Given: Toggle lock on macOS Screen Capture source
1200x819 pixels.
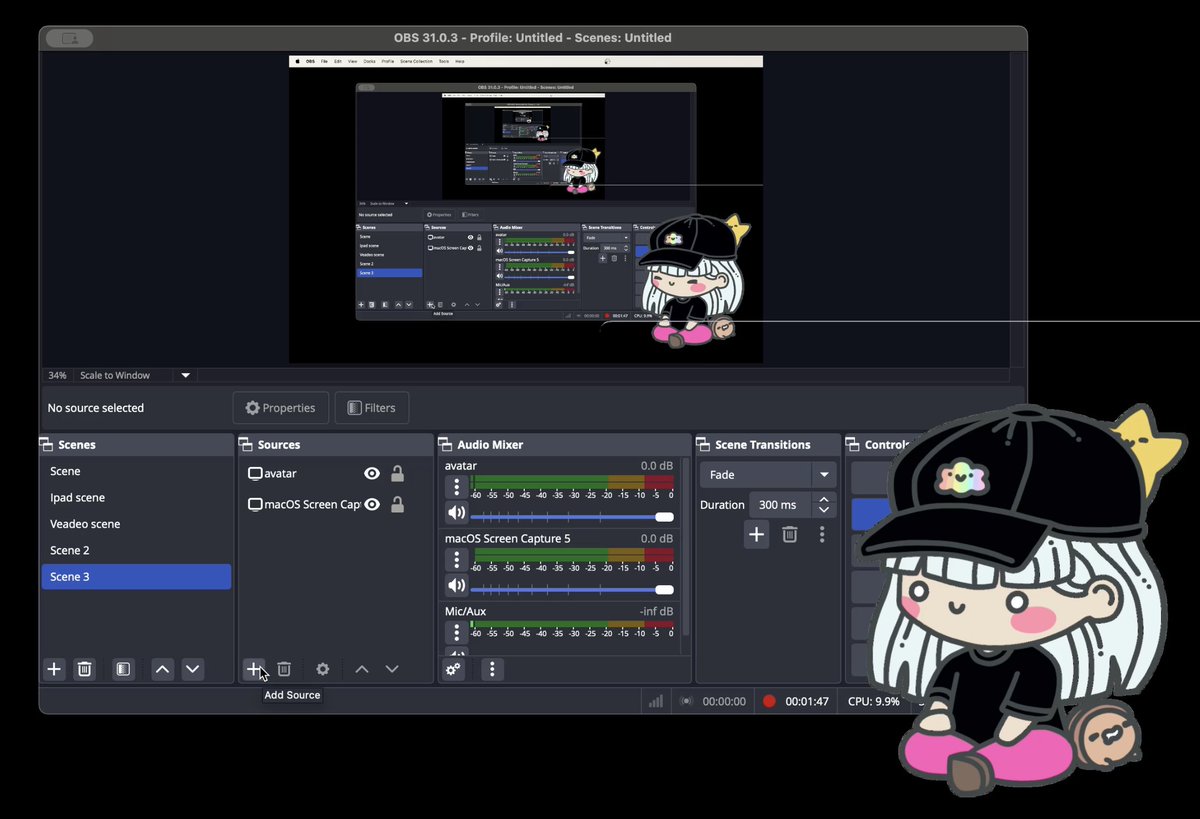Looking at the screenshot, I should click(397, 505).
